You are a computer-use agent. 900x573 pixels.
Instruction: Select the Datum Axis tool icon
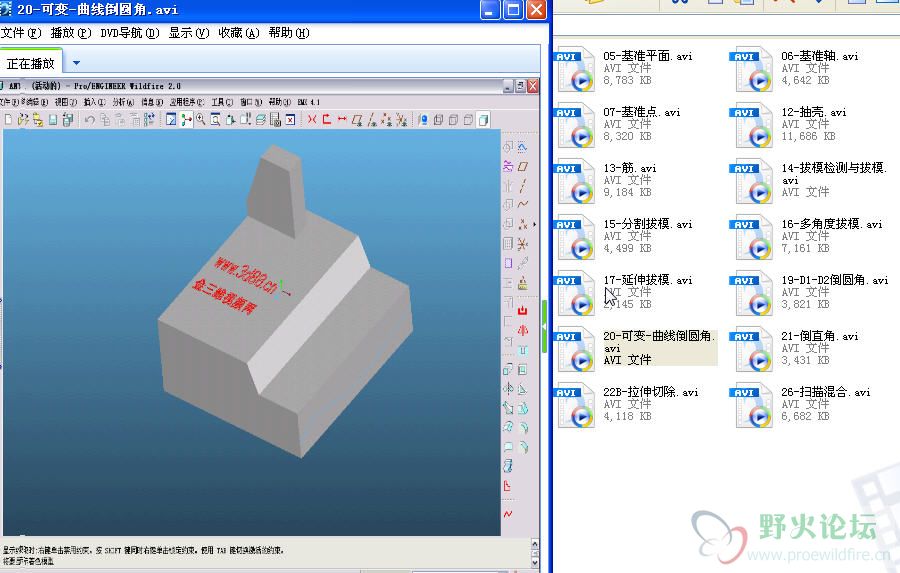point(522,185)
